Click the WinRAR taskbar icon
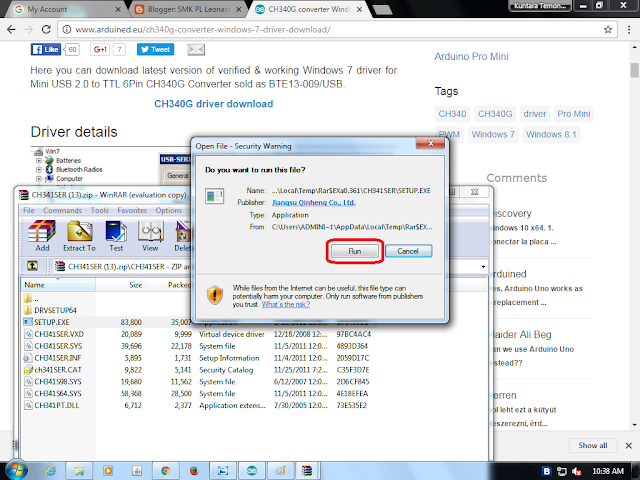This screenshot has width=640, height=480. tap(307, 471)
